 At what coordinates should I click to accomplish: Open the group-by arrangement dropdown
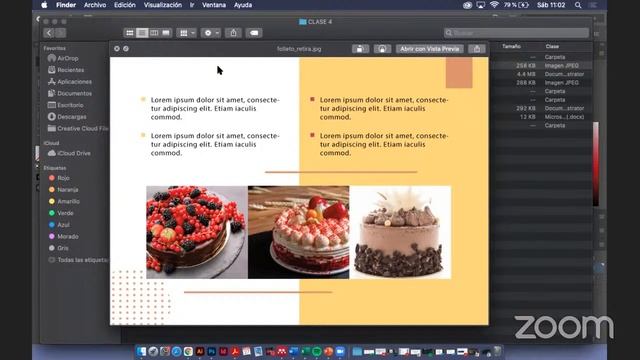[x=187, y=33]
